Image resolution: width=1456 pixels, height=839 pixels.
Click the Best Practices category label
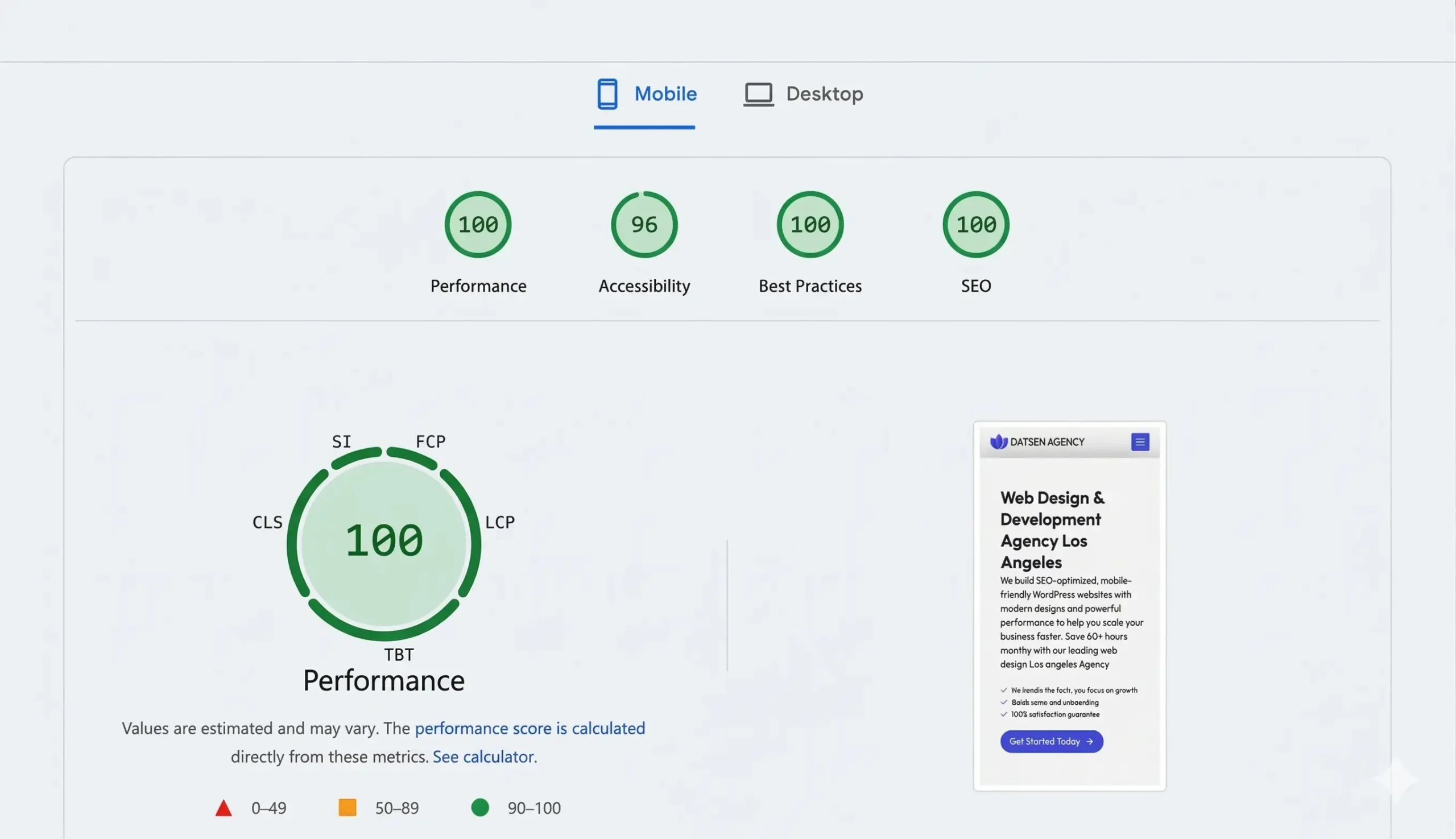810,286
